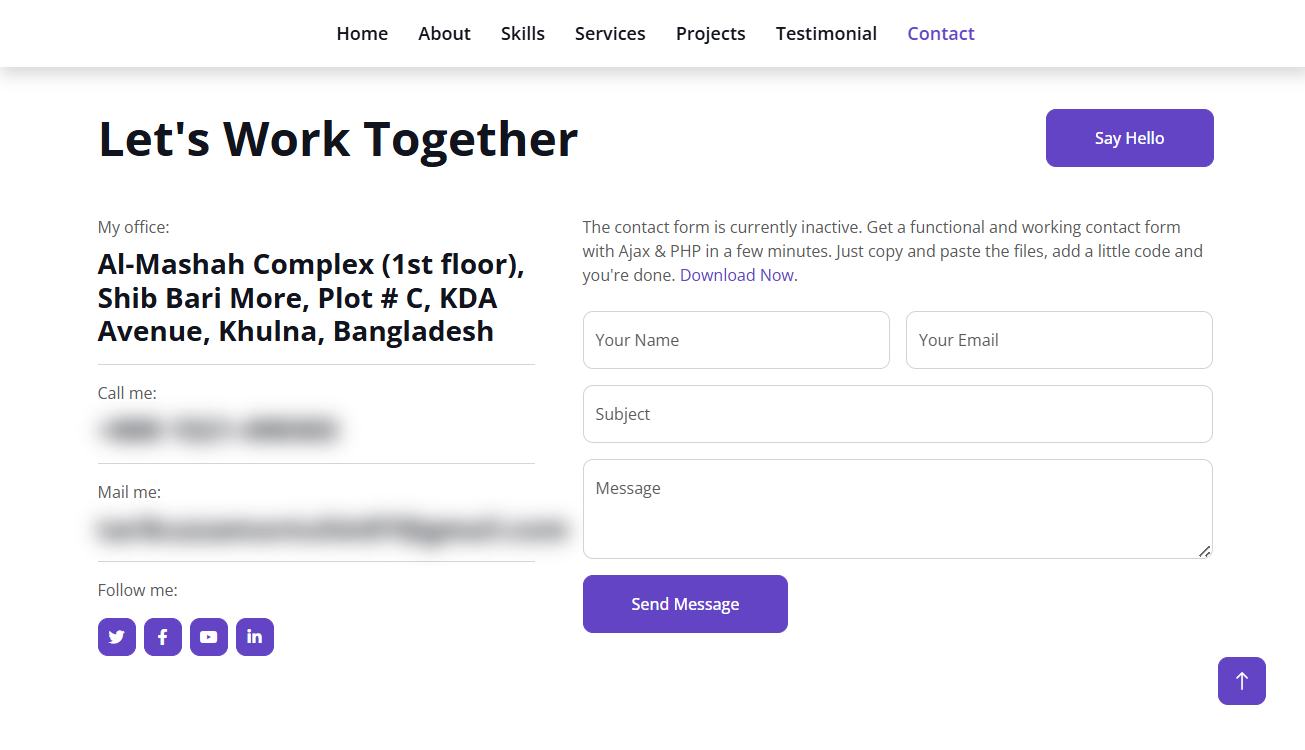Click into the Subject field
The width and height of the screenshot is (1305, 750).
click(898, 414)
